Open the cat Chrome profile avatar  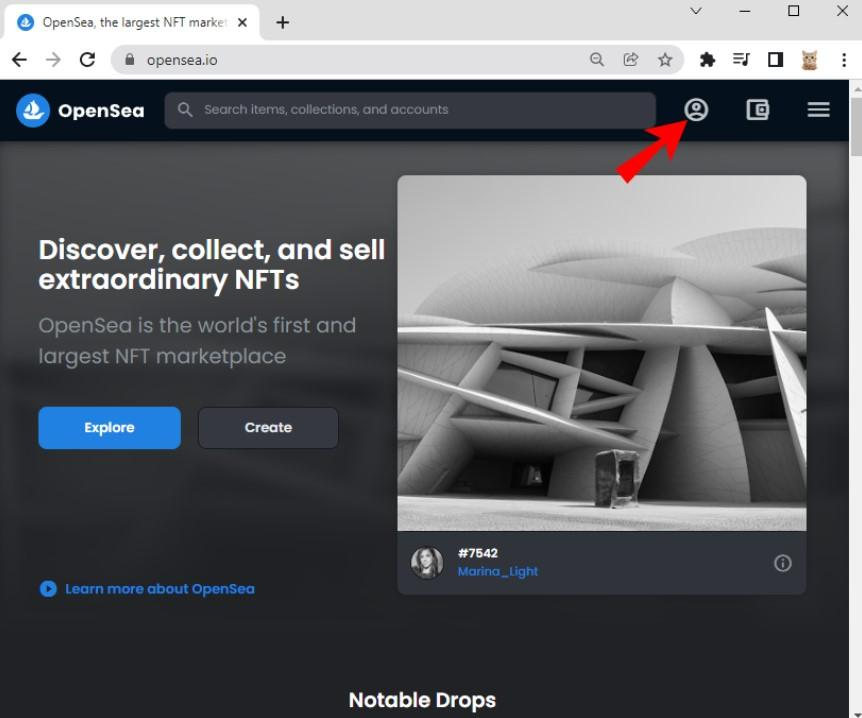click(809, 59)
